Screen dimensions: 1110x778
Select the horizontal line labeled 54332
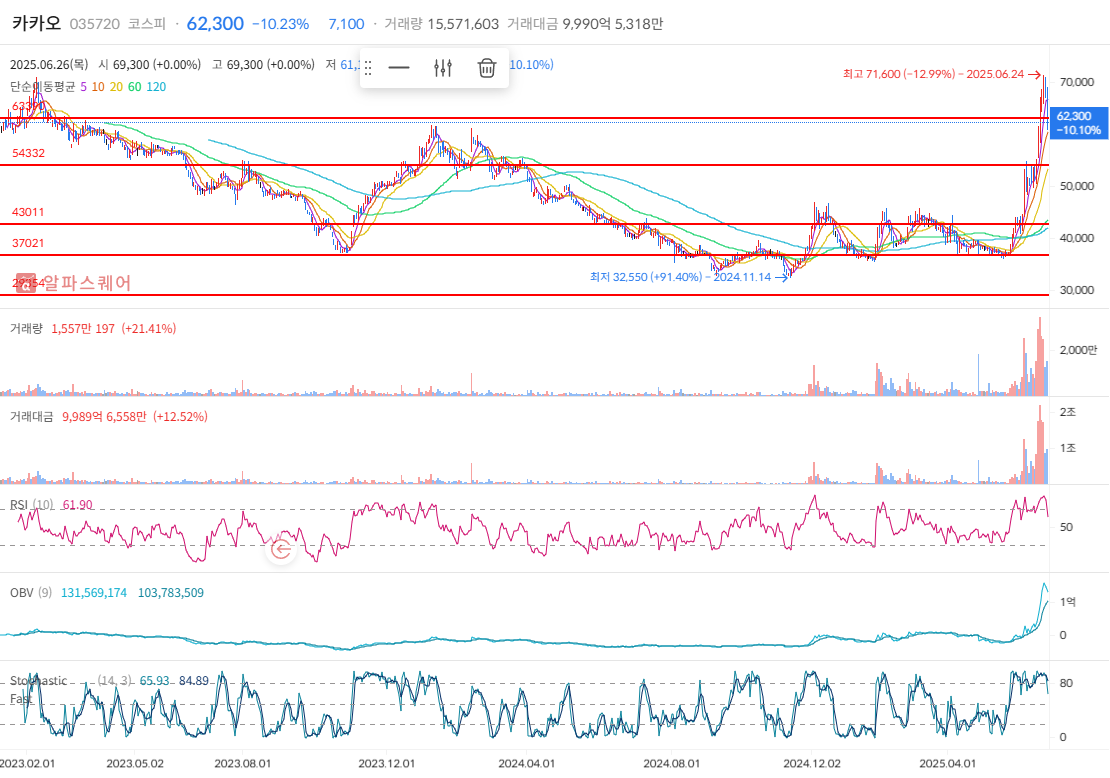(x=524, y=165)
